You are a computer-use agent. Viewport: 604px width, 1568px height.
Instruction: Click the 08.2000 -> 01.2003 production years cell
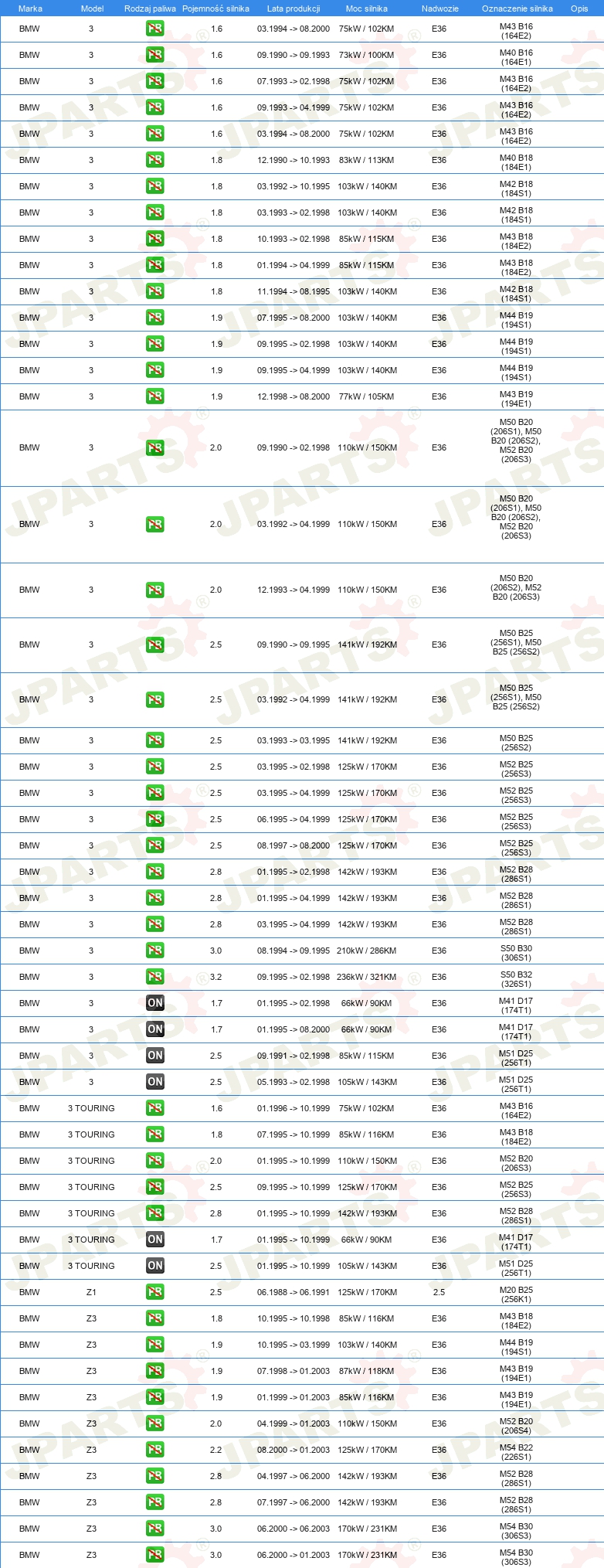tap(294, 1450)
